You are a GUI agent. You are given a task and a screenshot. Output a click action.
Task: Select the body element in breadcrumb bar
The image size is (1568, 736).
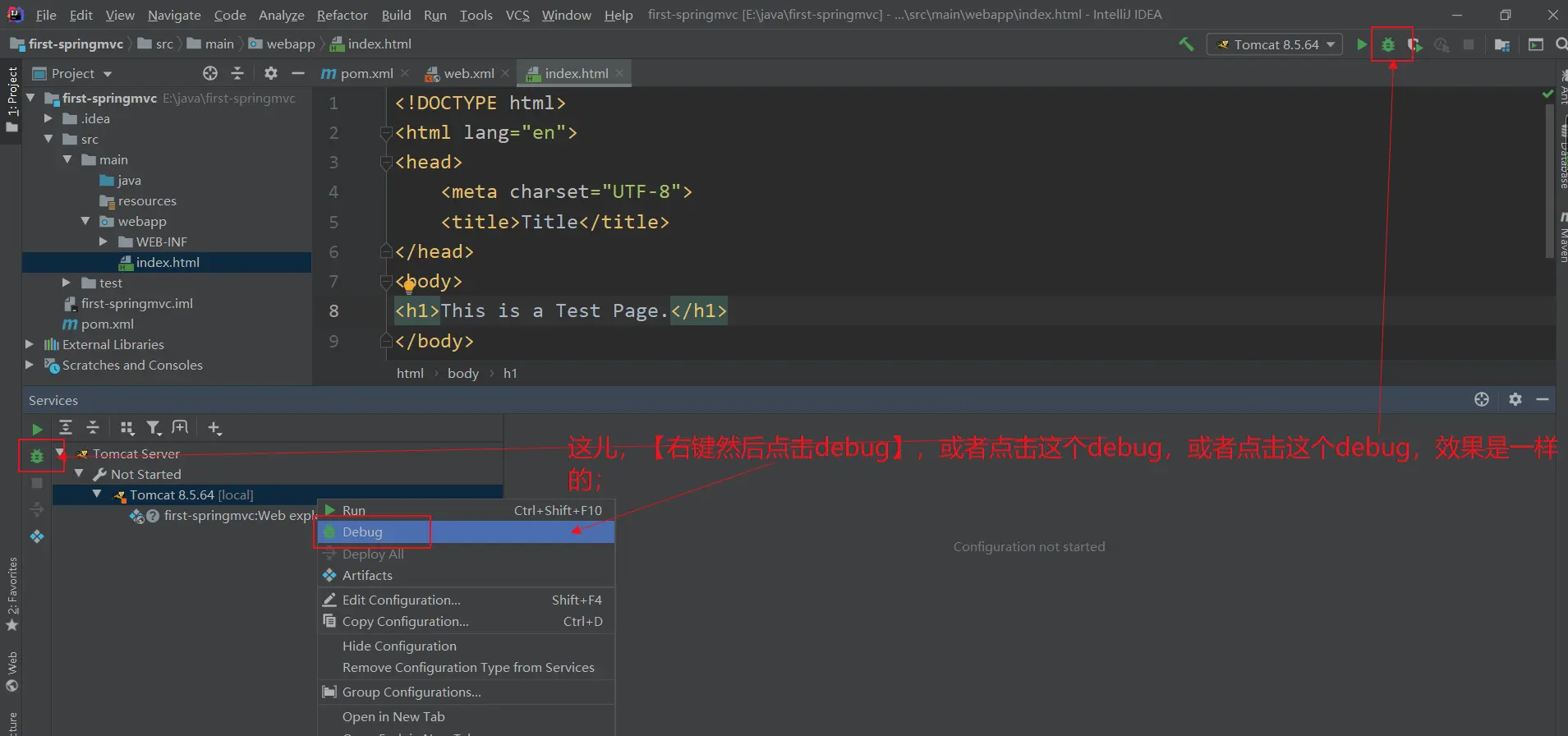coord(462,373)
